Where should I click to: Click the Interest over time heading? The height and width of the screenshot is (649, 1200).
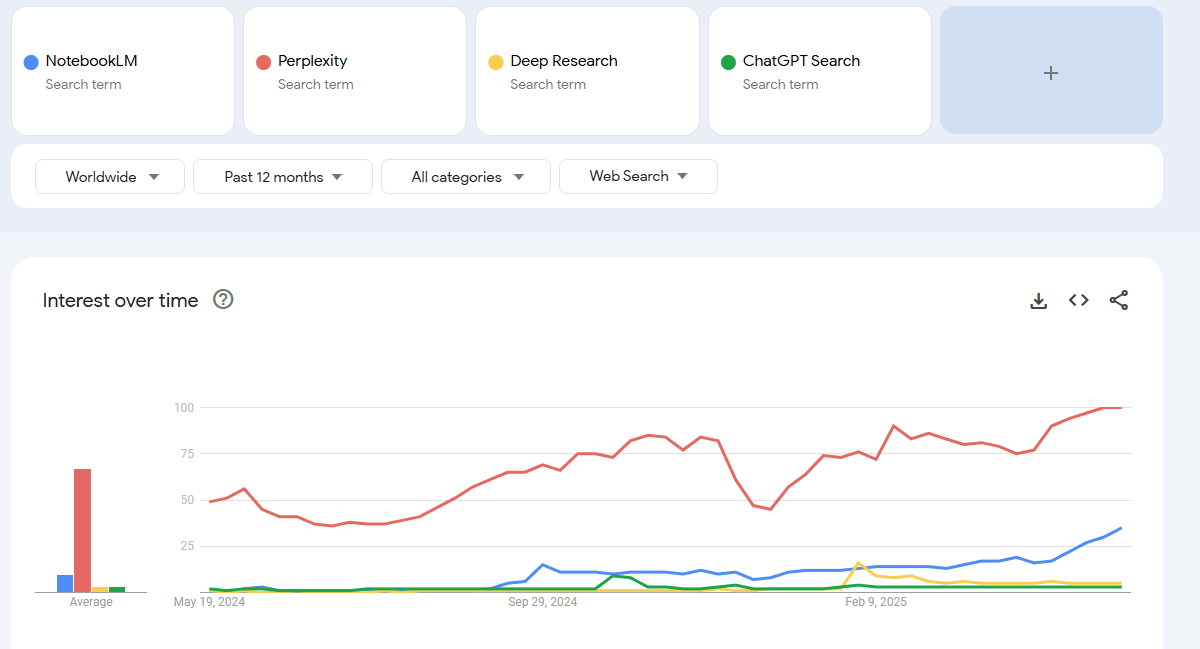point(121,300)
